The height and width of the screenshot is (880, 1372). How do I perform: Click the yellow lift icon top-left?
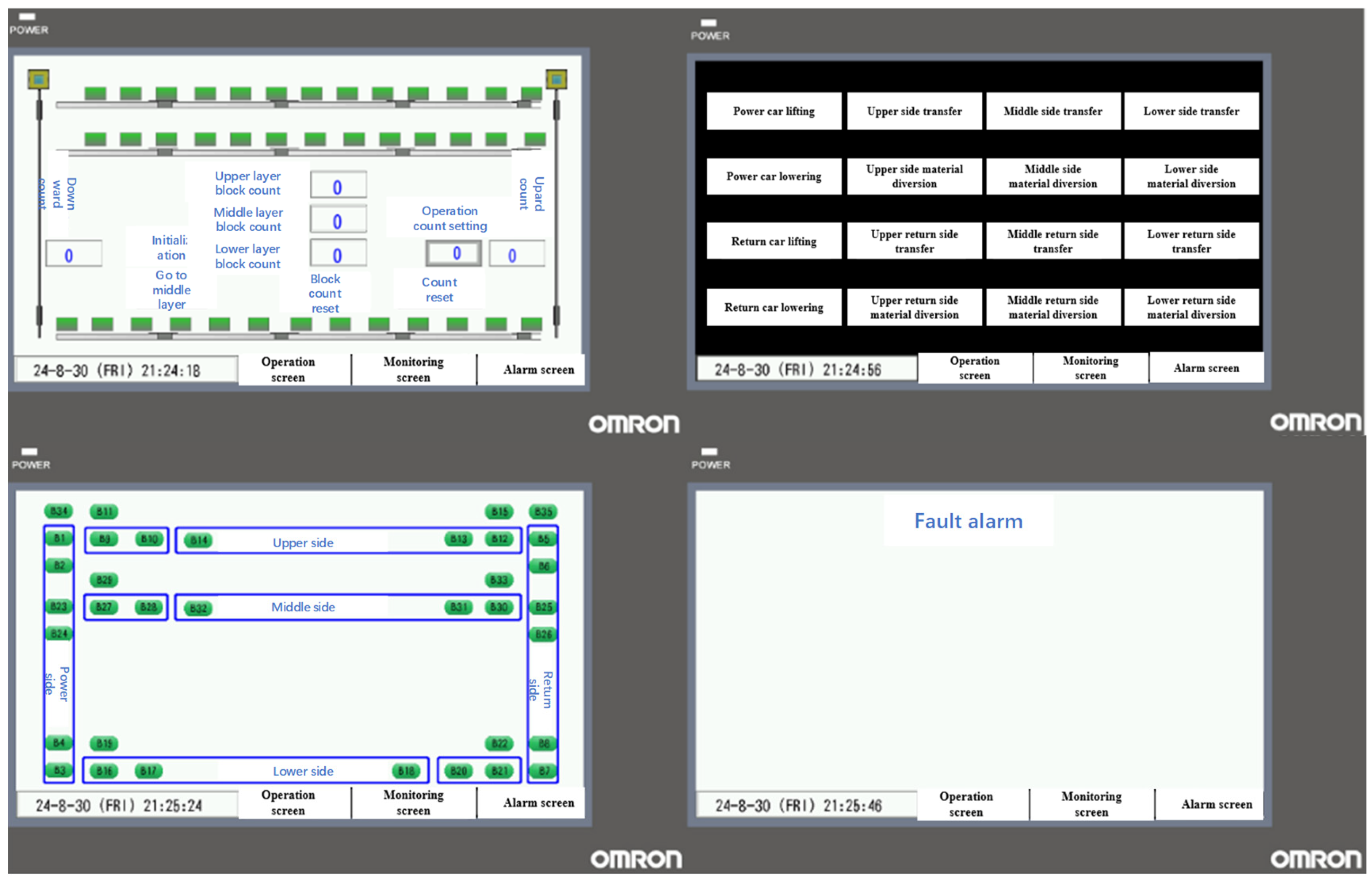pos(38,80)
